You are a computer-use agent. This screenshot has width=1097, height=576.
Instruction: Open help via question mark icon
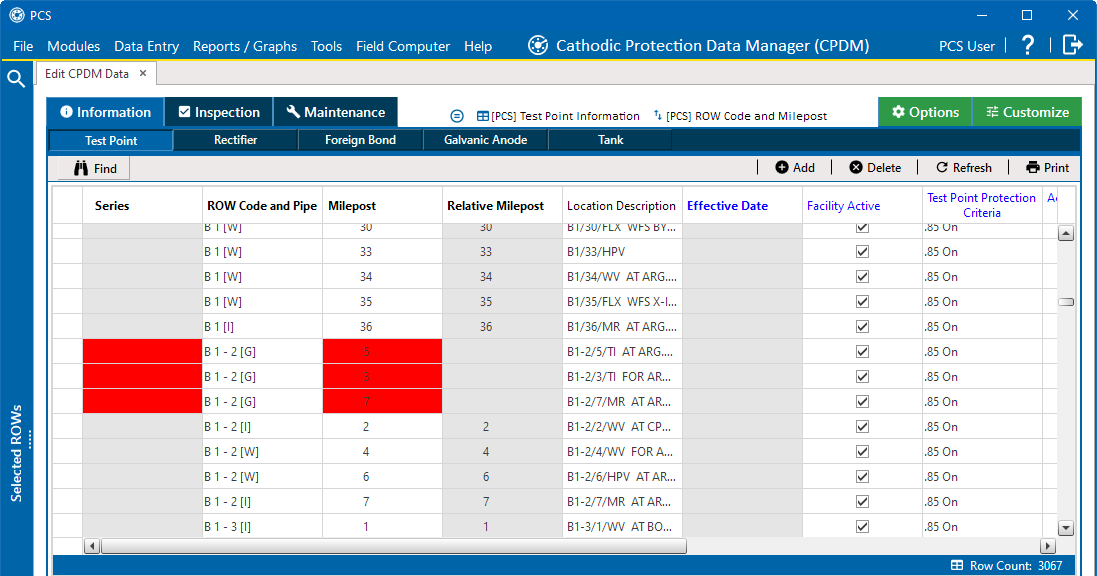(1028, 45)
